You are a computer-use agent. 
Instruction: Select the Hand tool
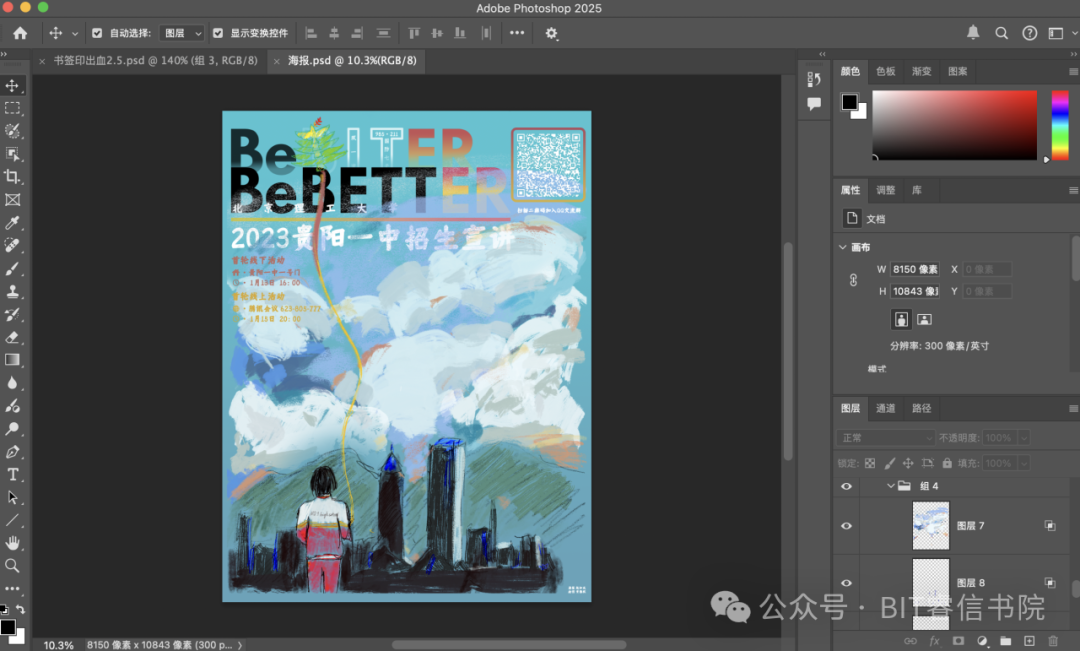click(x=12, y=543)
